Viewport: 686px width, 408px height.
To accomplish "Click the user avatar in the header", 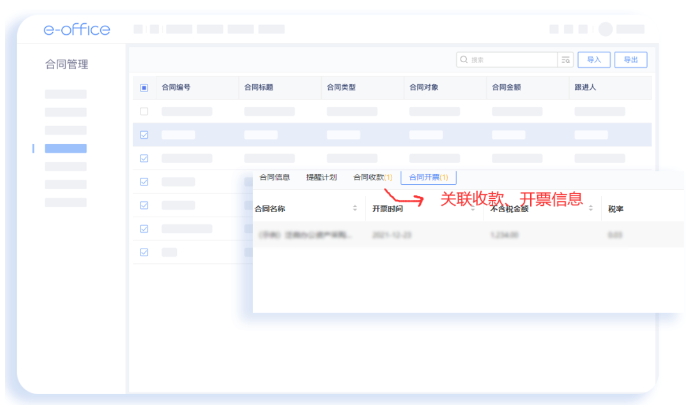I will coord(605,30).
